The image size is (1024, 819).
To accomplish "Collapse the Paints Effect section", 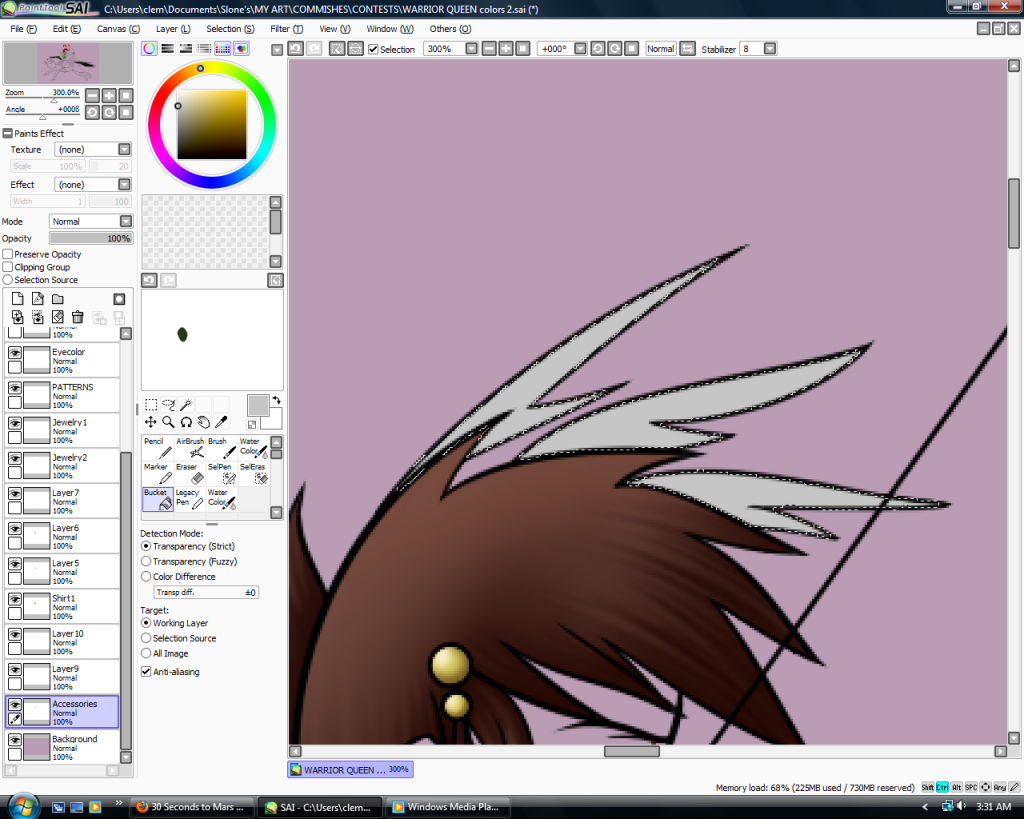I will pos(8,133).
